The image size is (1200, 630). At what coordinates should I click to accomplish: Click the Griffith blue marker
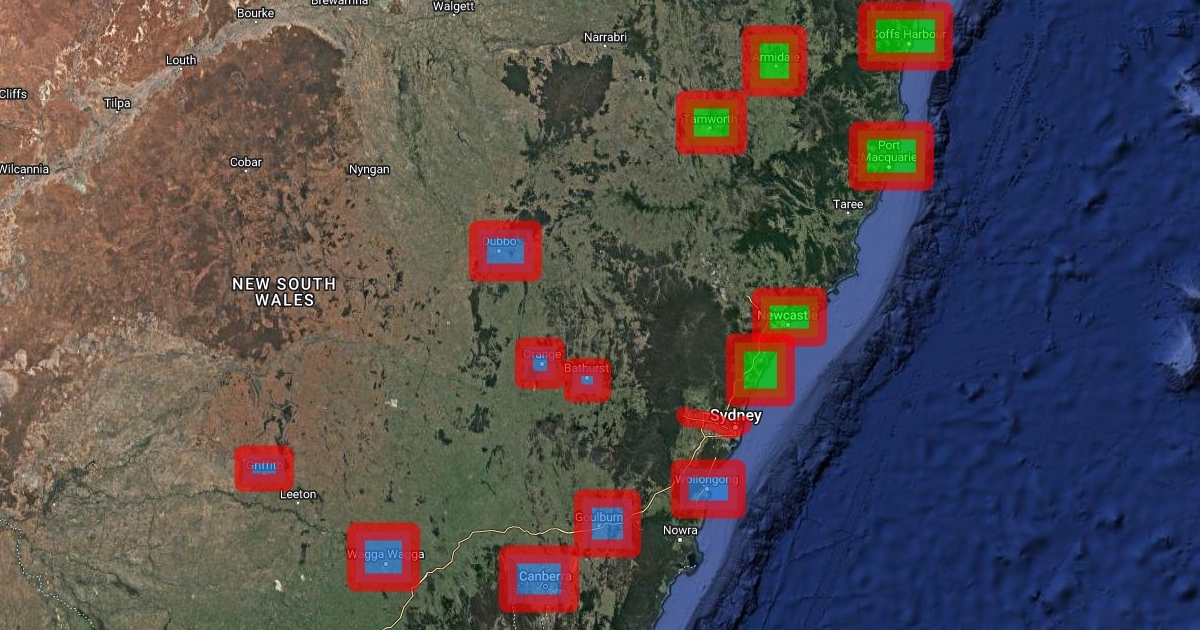264,468
